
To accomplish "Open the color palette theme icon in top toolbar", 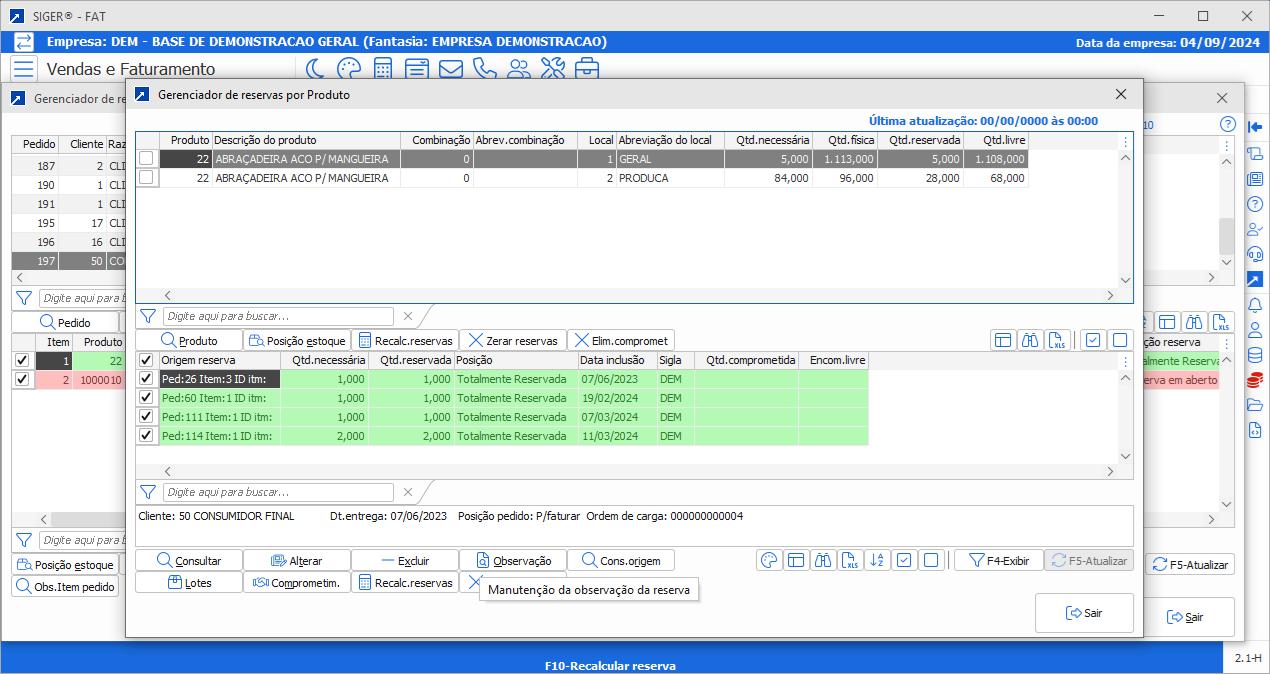I will click(348, 69).
